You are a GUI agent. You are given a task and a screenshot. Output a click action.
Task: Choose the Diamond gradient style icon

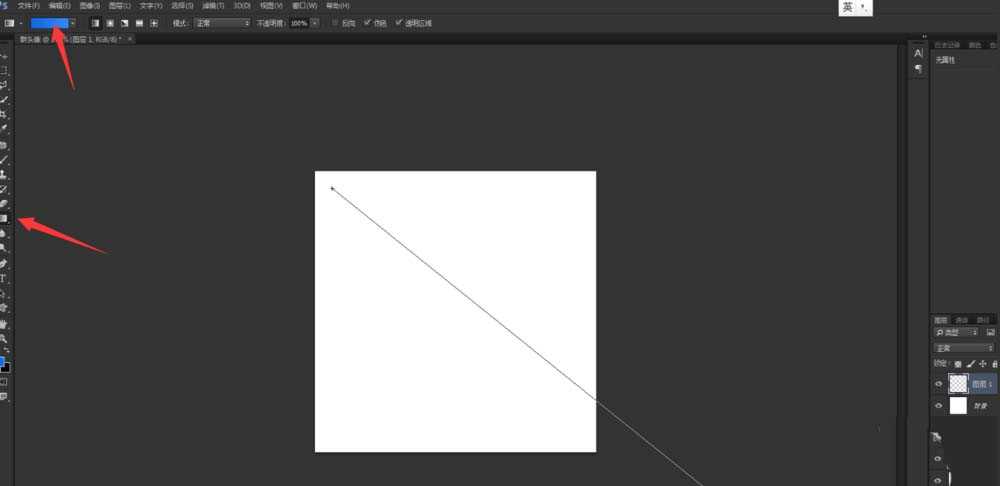(153, 22)
